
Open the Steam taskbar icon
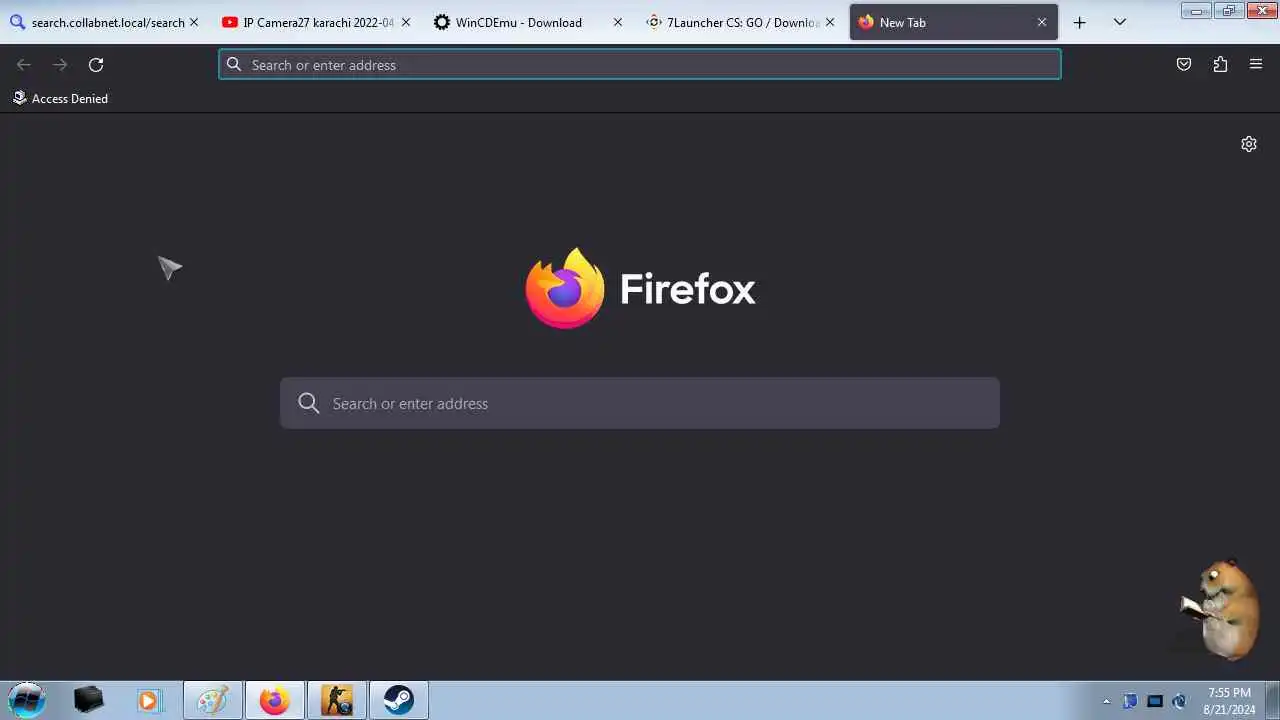click(399, 700)
